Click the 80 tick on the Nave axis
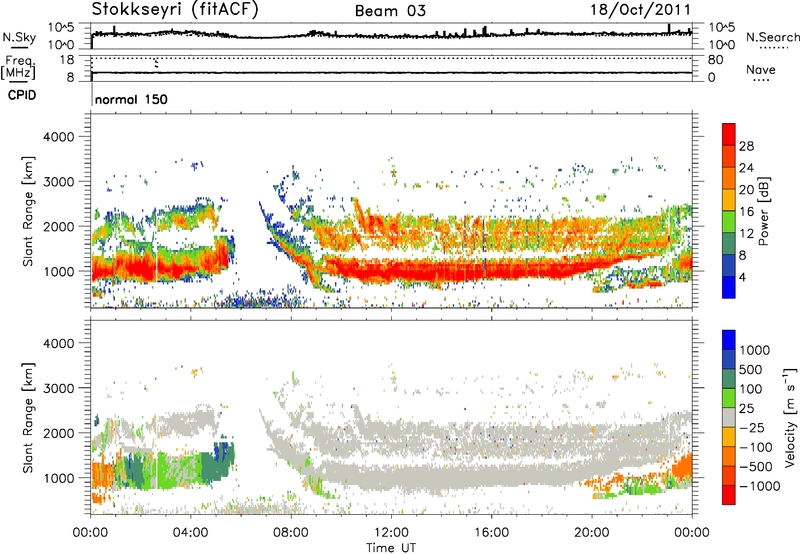This screenshot has width=800, height=554. pos(715,60)
